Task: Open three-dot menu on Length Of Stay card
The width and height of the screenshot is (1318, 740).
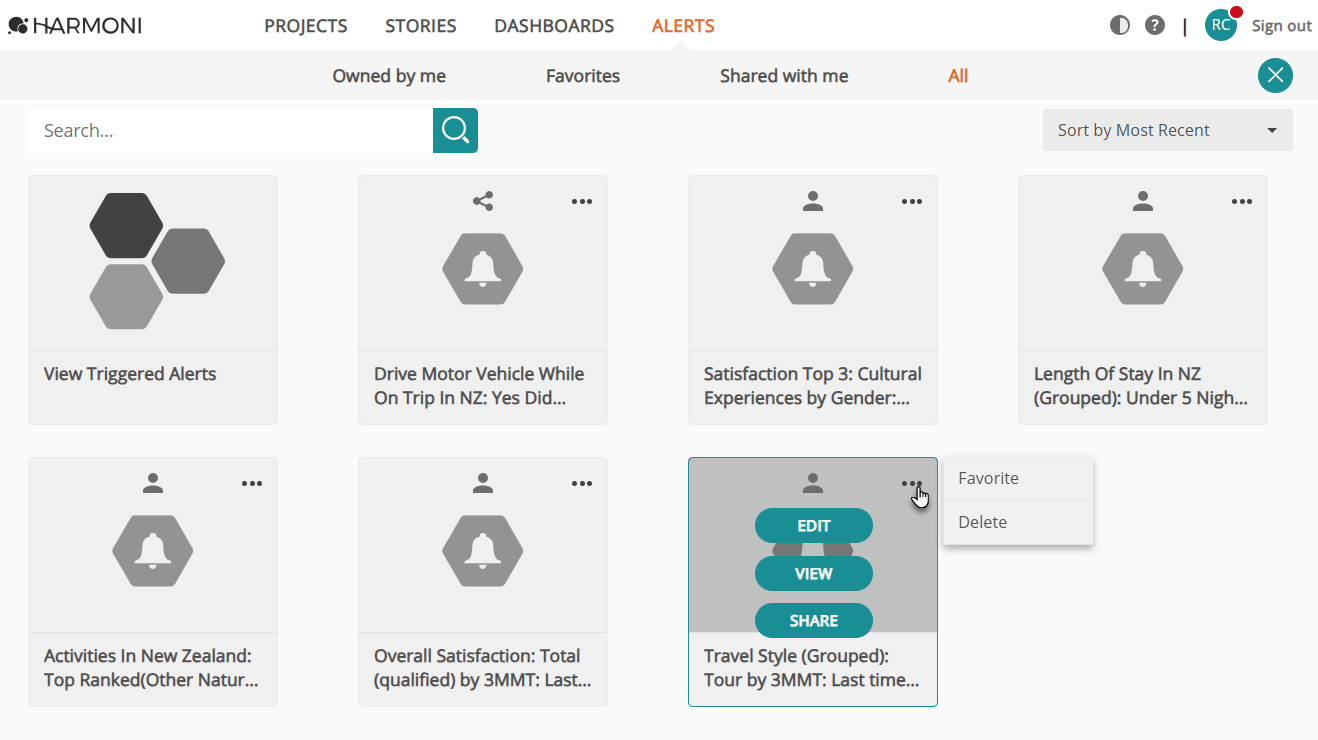Action: [x=1242, y=201]
